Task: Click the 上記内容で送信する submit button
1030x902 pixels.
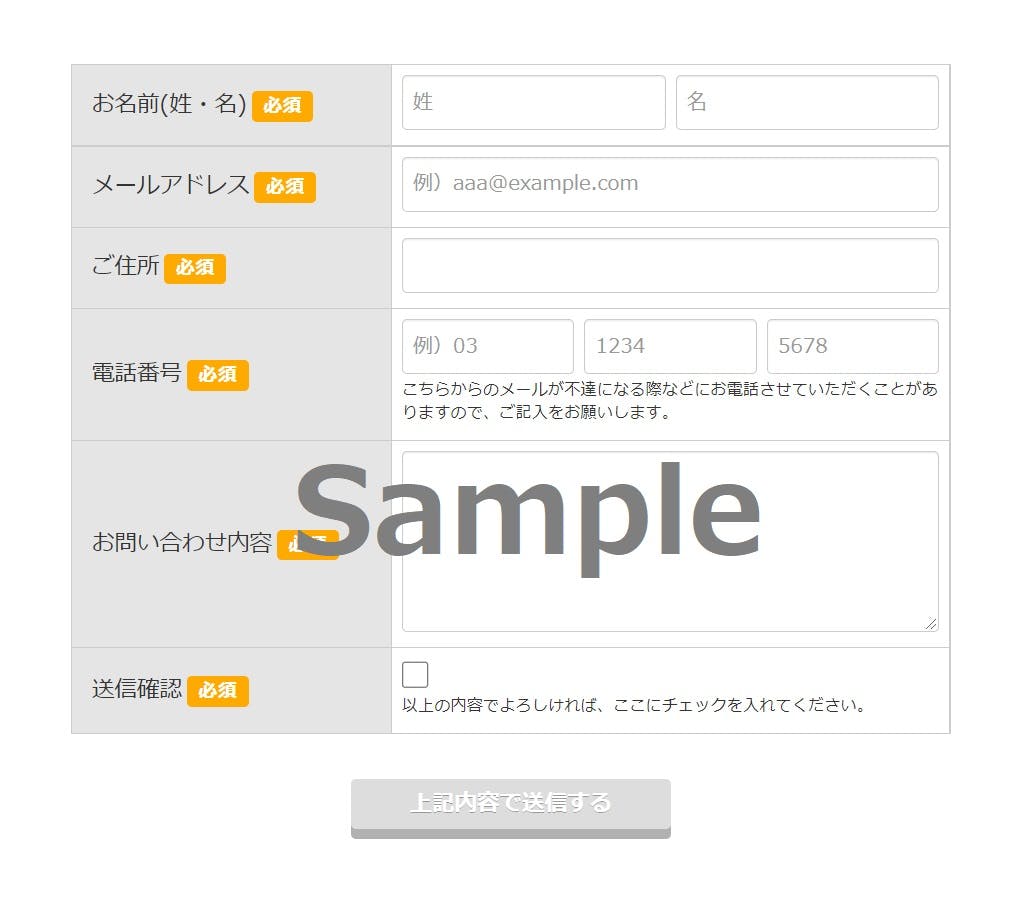Action: [510, 808]
